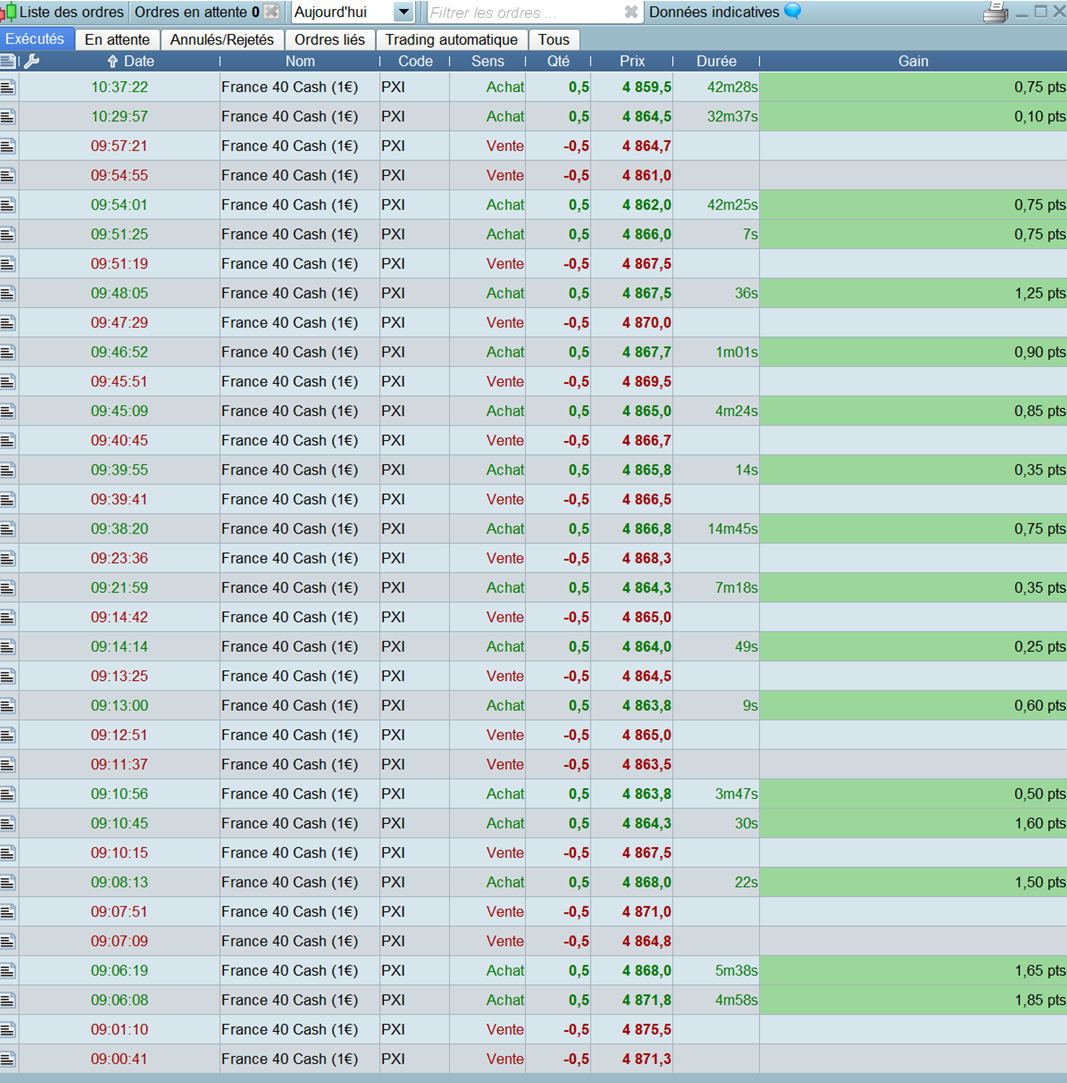Sort by the Code column header

[415, 61]
